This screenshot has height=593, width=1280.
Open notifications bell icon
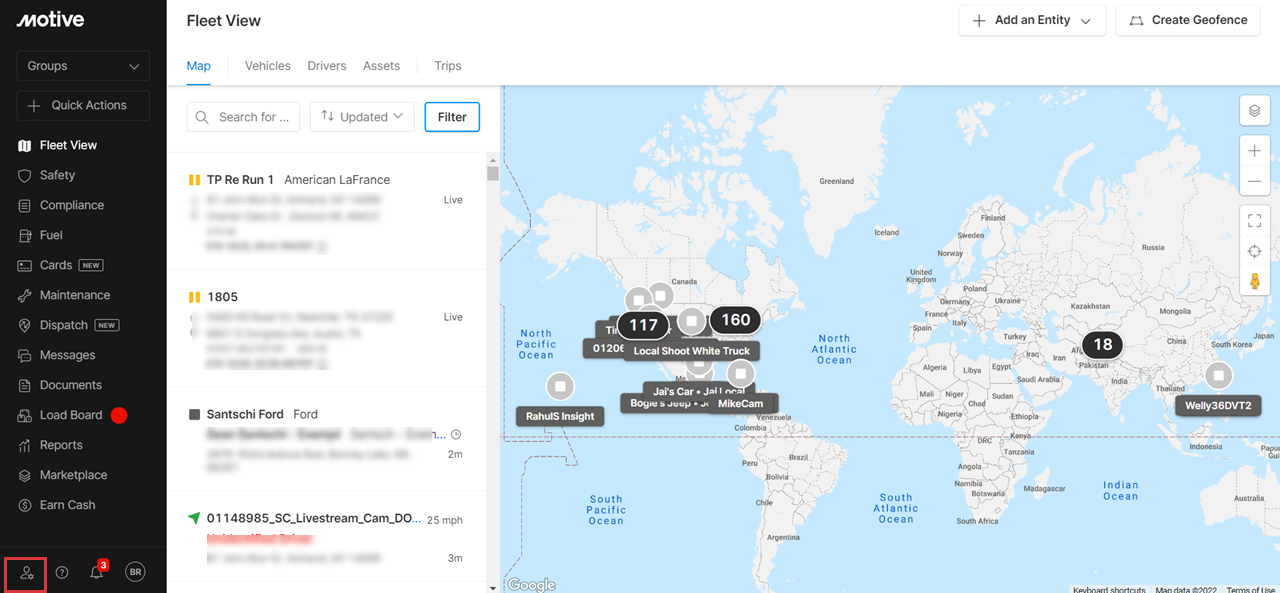click(x=97, y=572)
